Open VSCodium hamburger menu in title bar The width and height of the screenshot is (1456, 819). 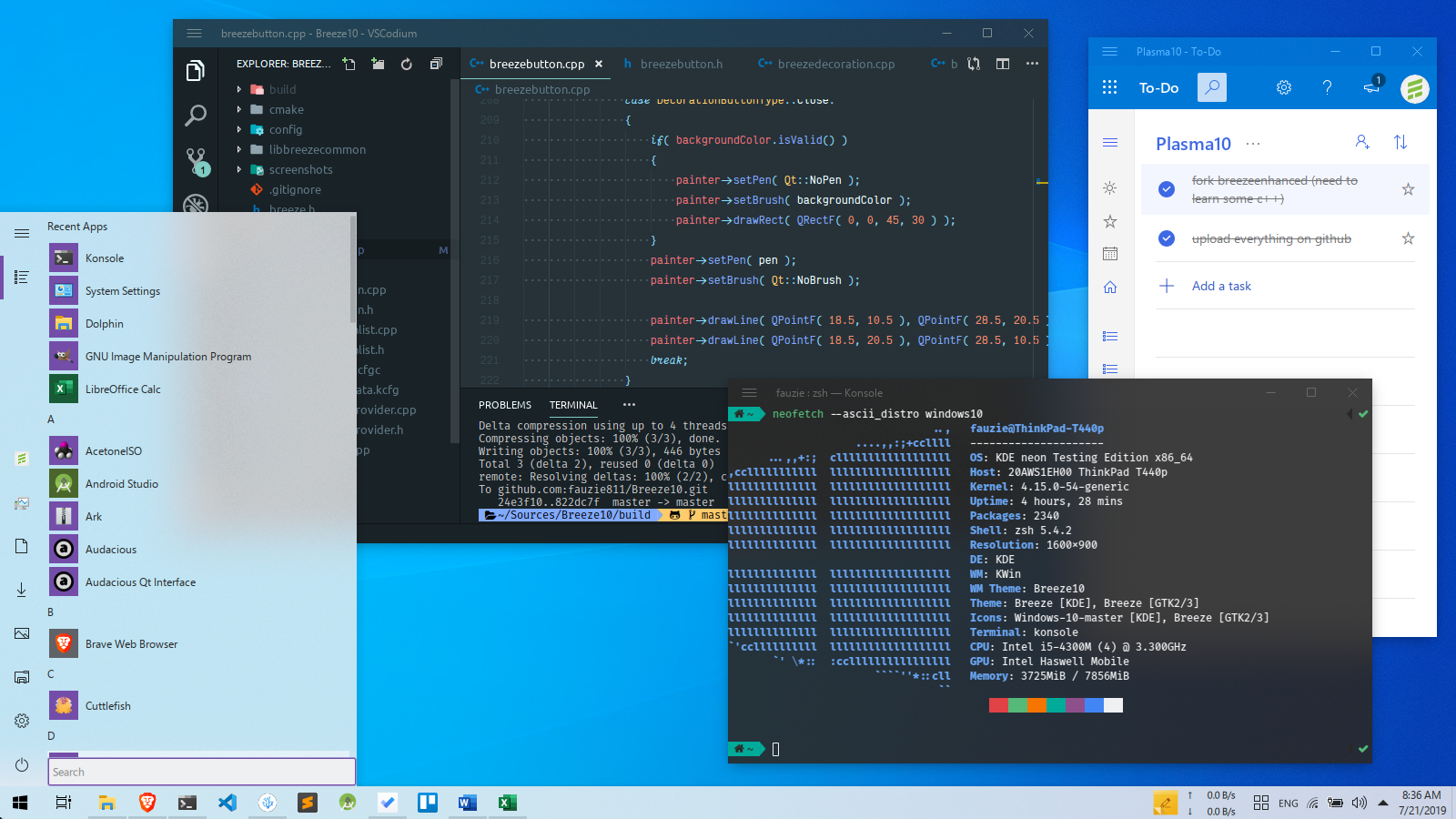(x=194, y=34)
